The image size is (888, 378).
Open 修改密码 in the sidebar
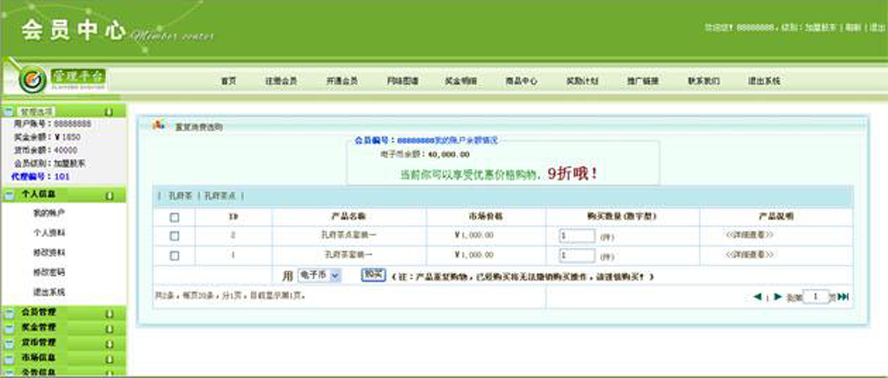(49, 273)
